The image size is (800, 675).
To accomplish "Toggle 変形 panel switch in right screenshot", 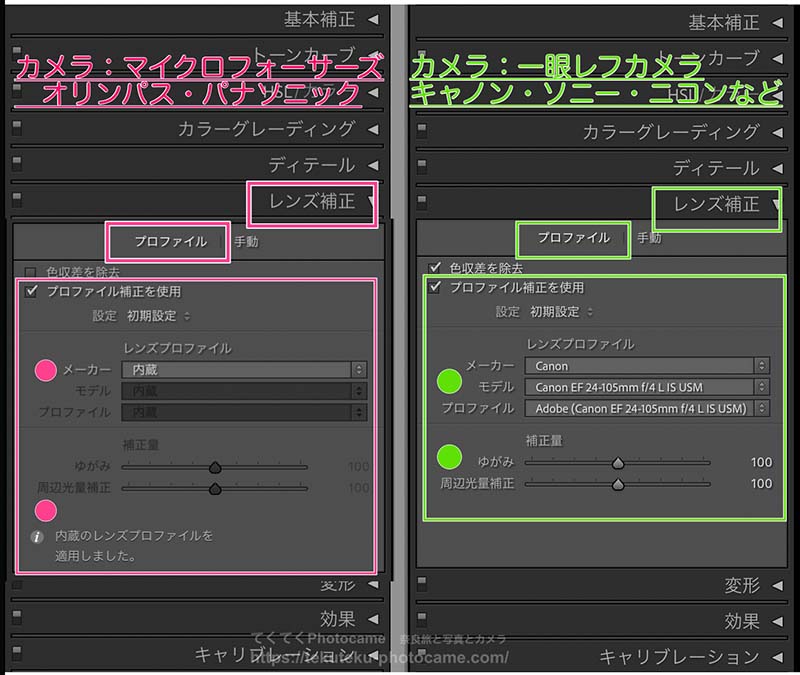I will (x=421, y=584).
